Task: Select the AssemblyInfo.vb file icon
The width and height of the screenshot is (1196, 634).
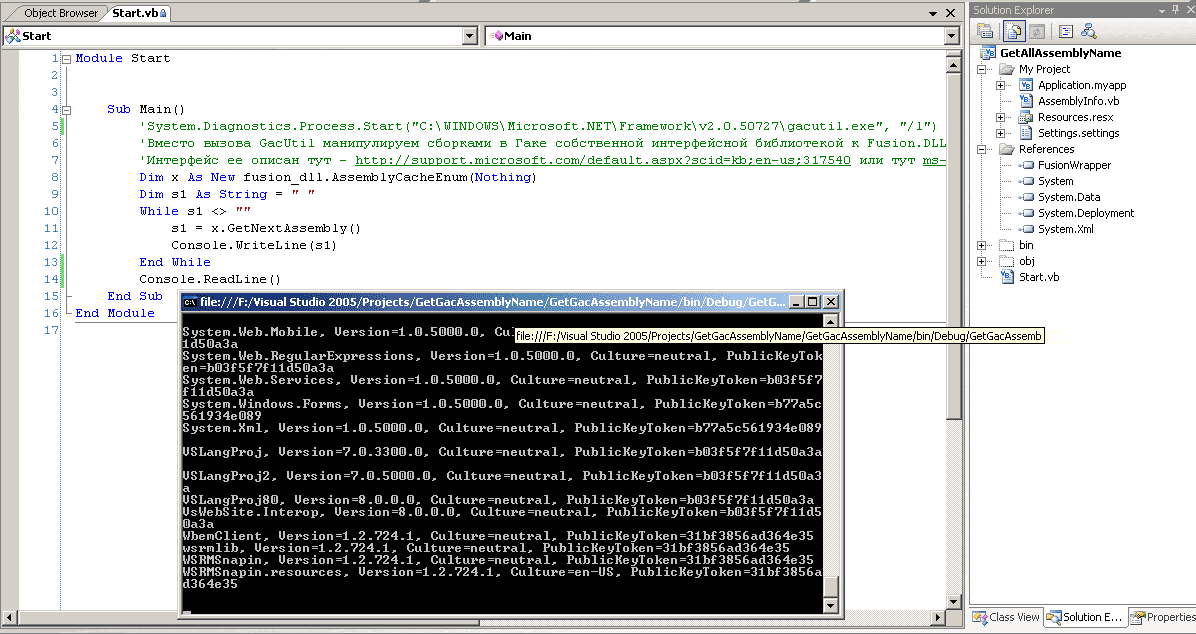Action: coord(1026,101)
